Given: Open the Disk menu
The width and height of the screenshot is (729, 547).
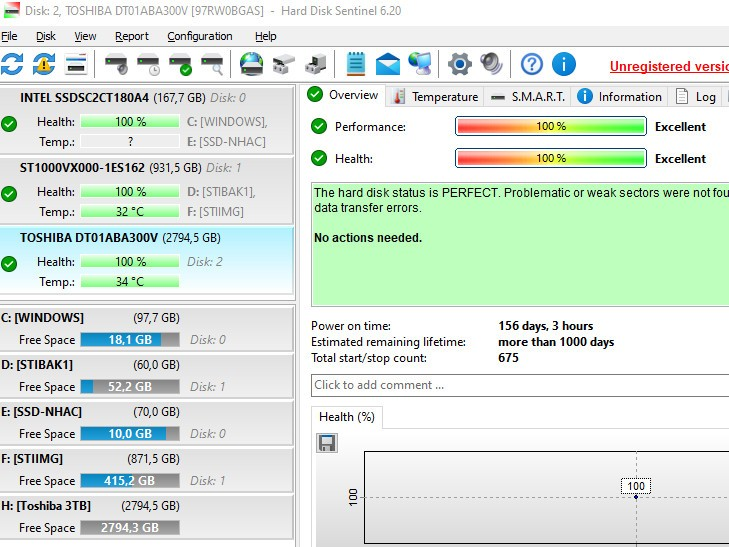Looking at the screenshot, I should pyautogui.click(x=46, y=36).
